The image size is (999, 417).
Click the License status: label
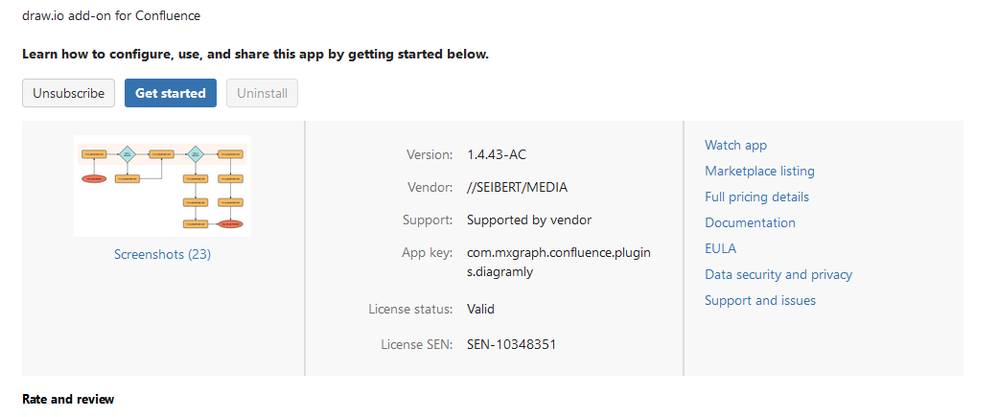pos(411,309)
